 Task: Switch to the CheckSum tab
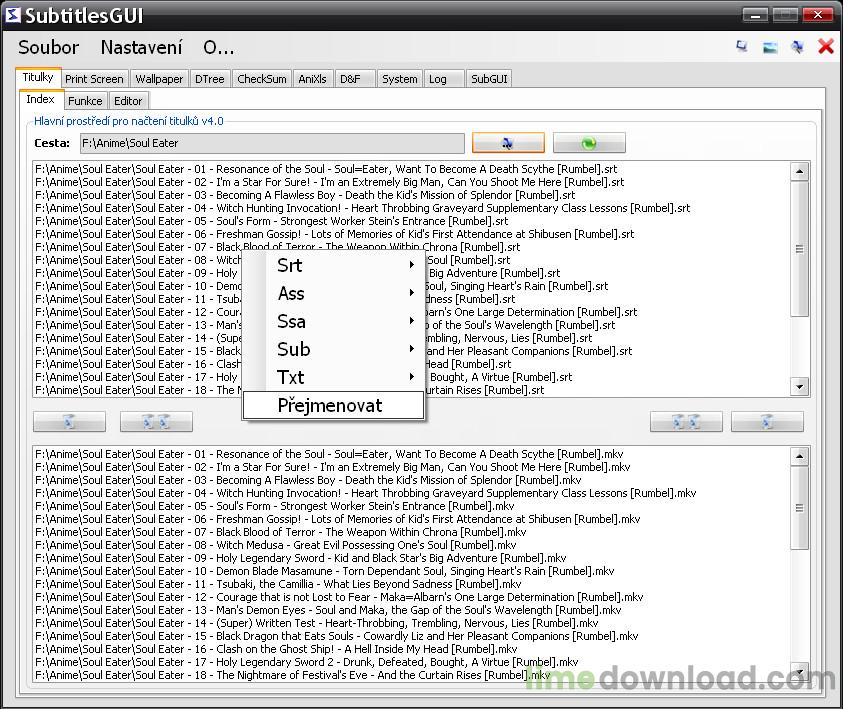[x=262, y=79]
